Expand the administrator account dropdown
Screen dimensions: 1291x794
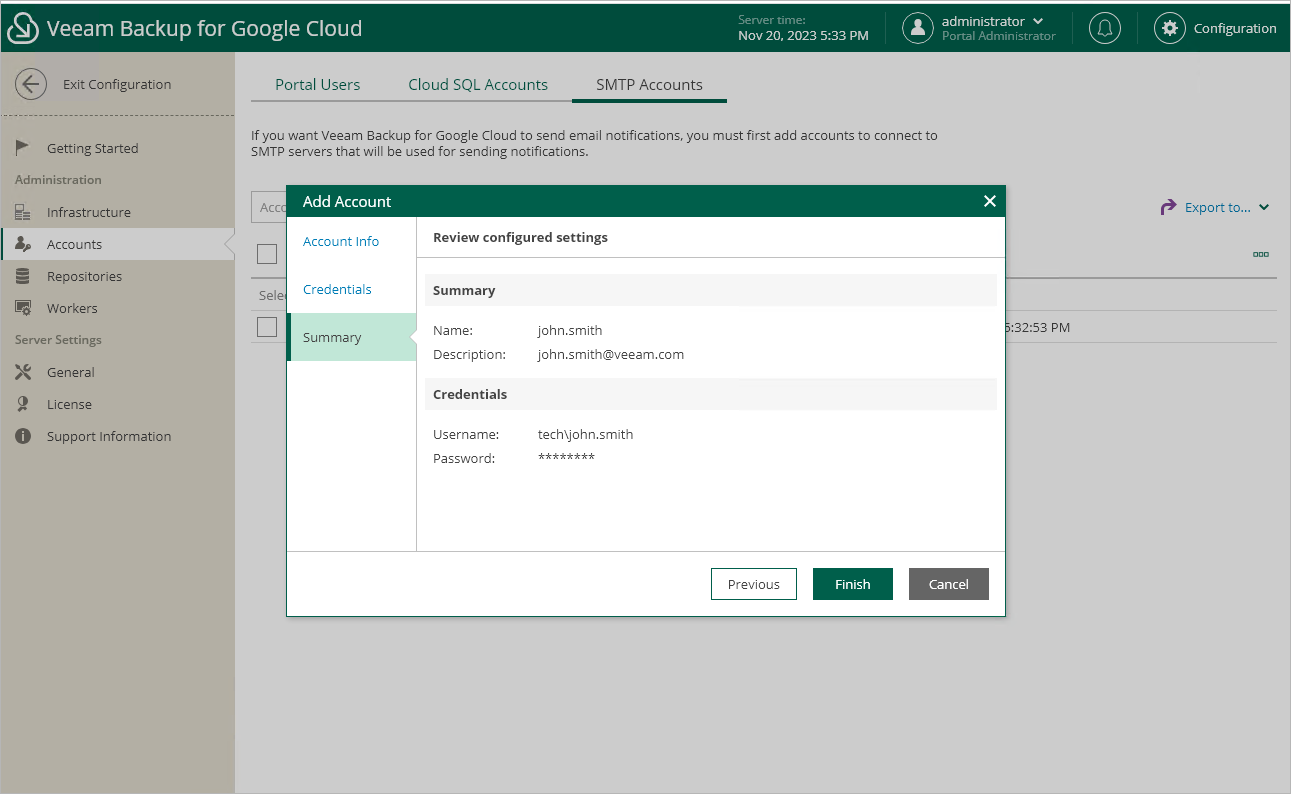1038,21
